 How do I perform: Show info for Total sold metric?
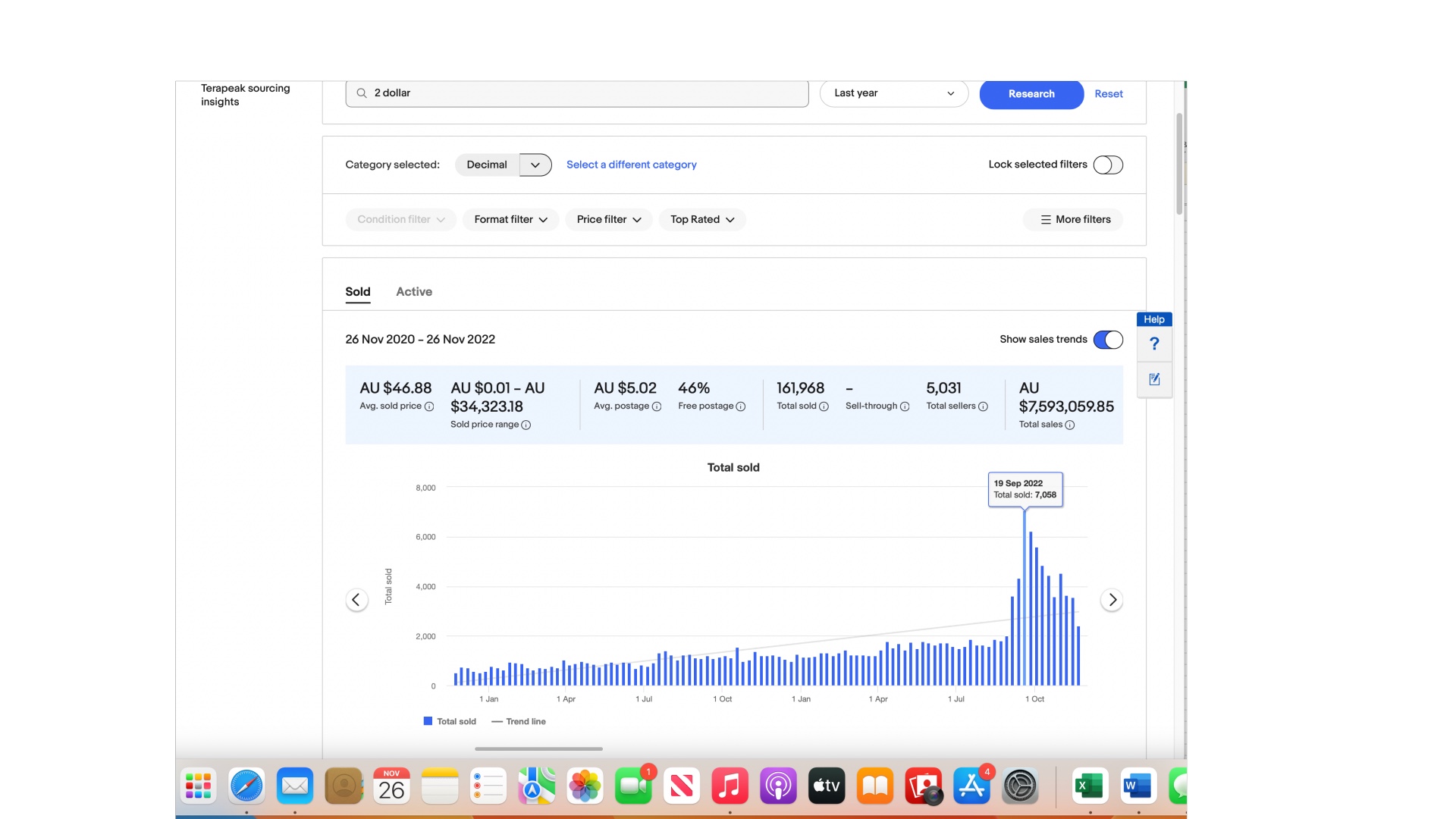click(x=824, y=406)
